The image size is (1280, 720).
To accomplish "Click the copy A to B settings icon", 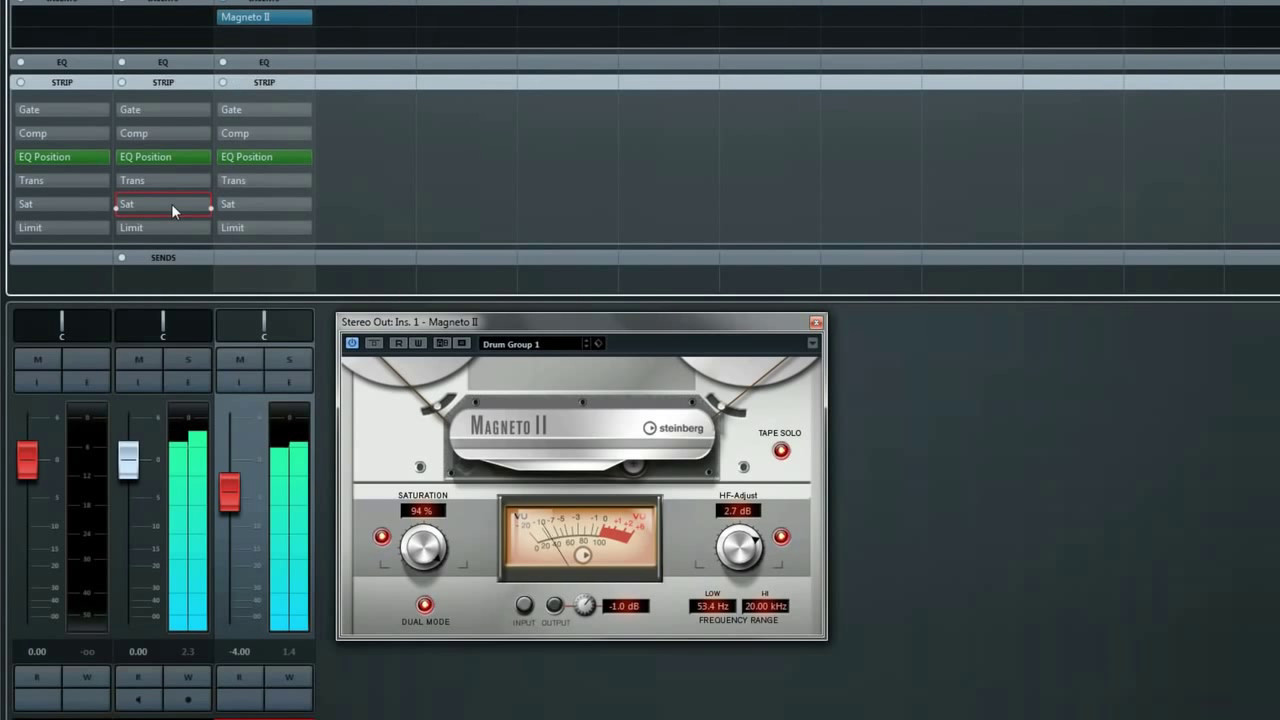I will [461, 343].
